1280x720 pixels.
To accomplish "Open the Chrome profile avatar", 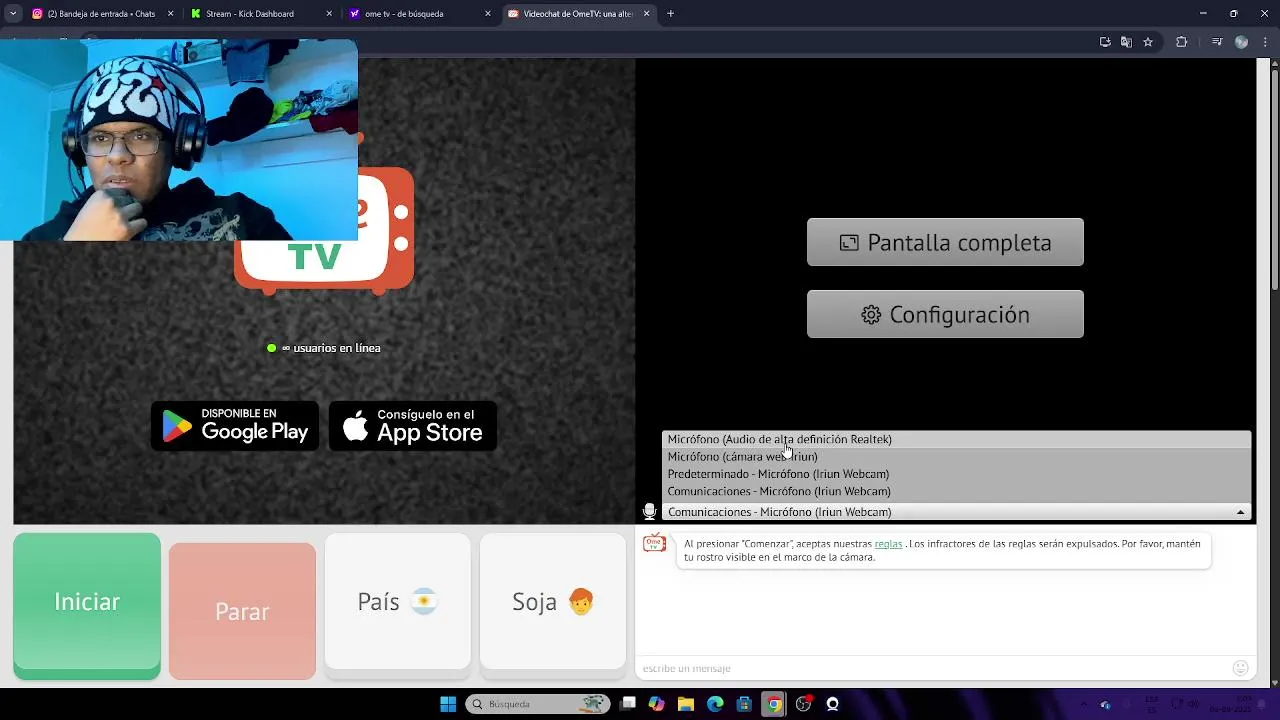I will click(x=1242, y=42).
